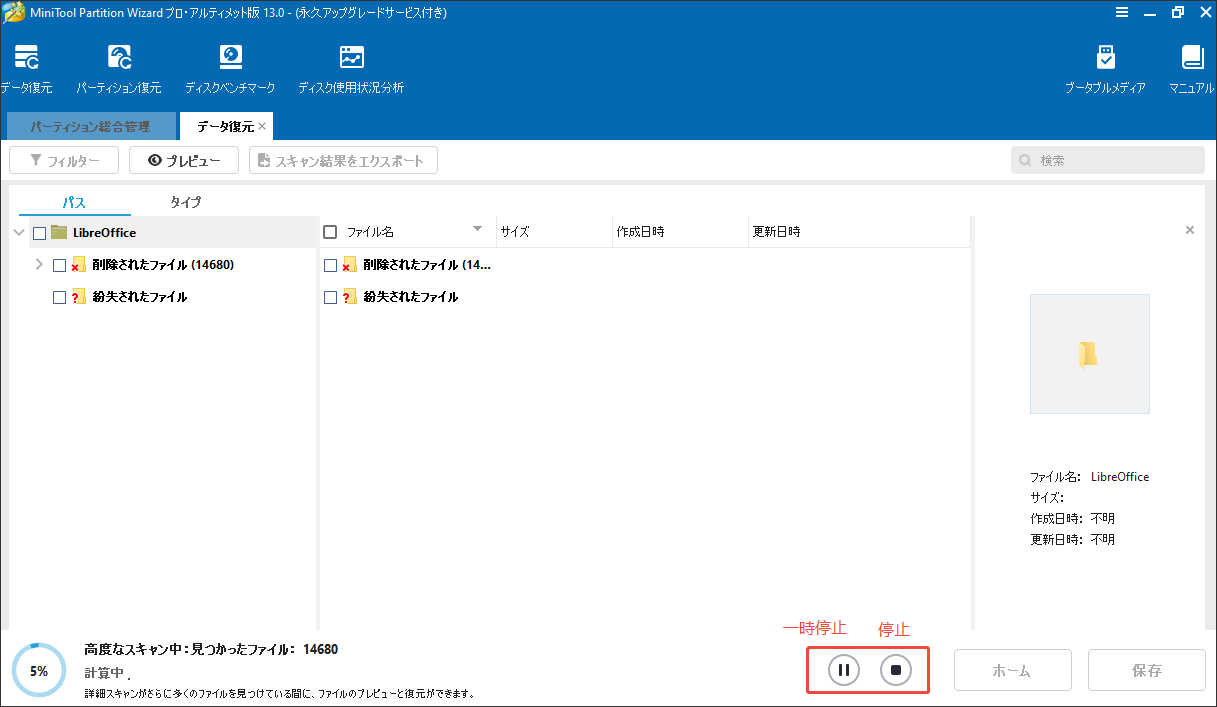Switch to タイプ view tab
This screenshot has width=1217, height=707.
pos(186,202)
